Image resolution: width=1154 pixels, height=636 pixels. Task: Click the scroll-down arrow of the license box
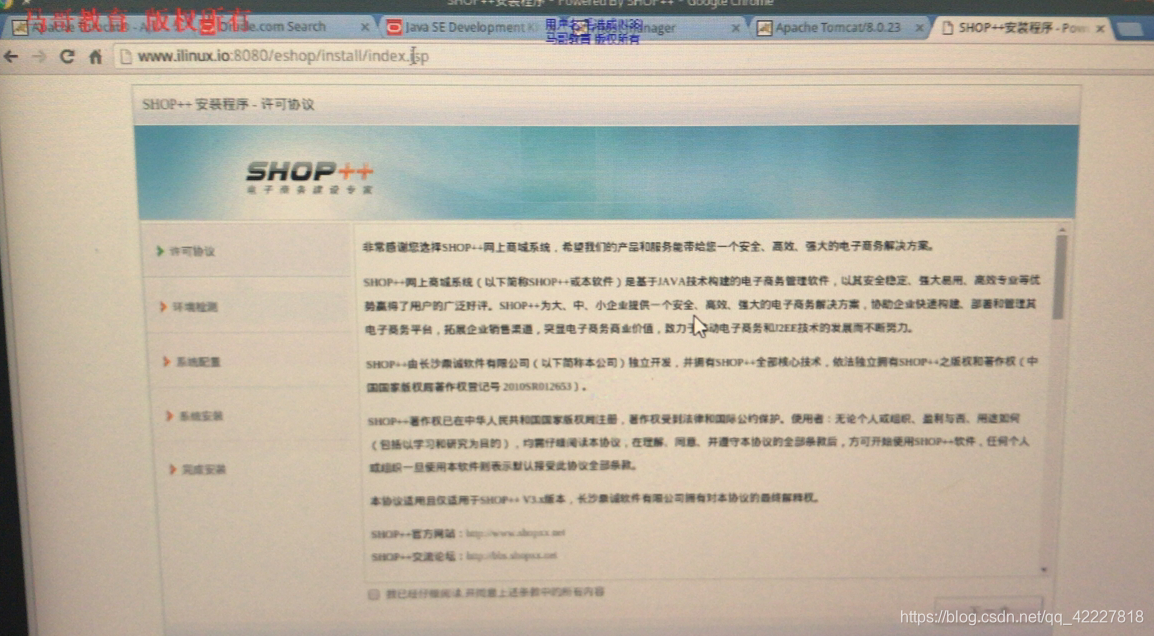(1044, 569)
